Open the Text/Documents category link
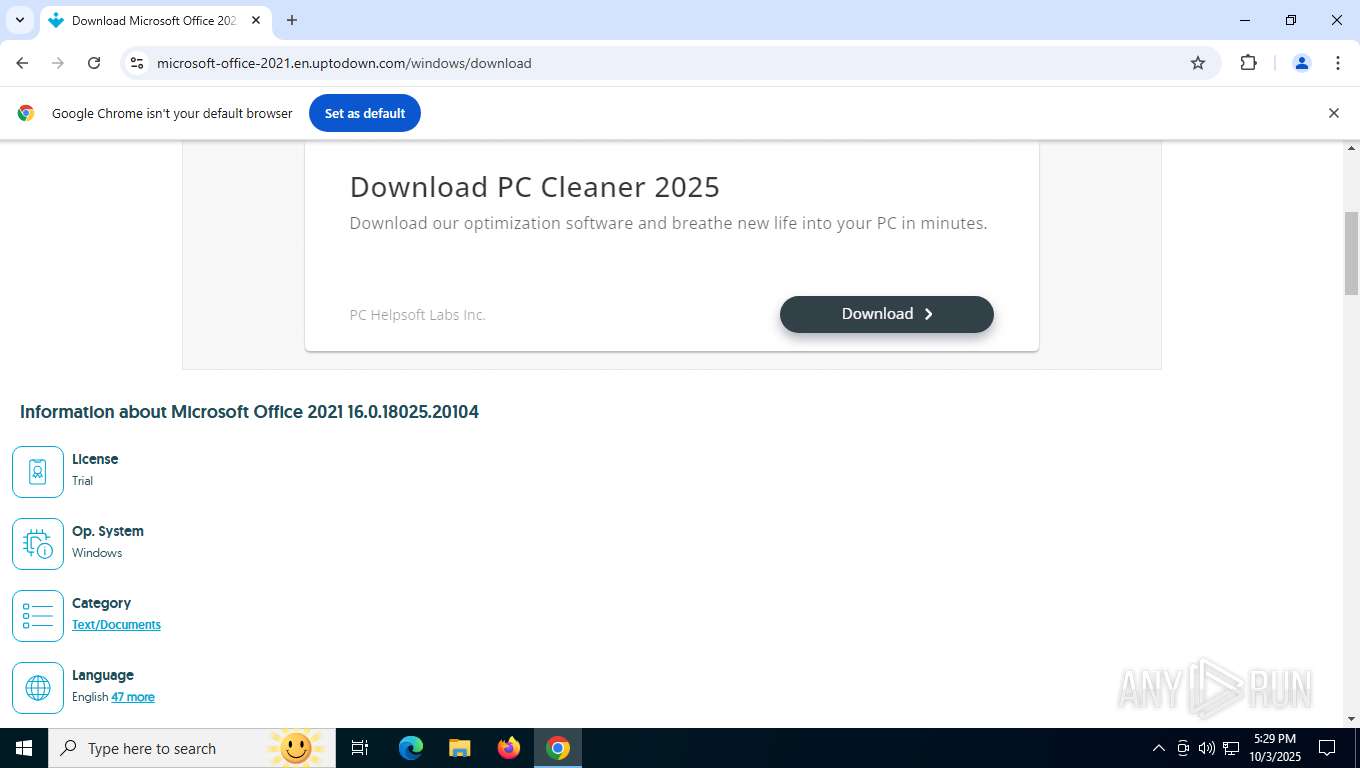The image size is (1360, 768). [116, 625]
